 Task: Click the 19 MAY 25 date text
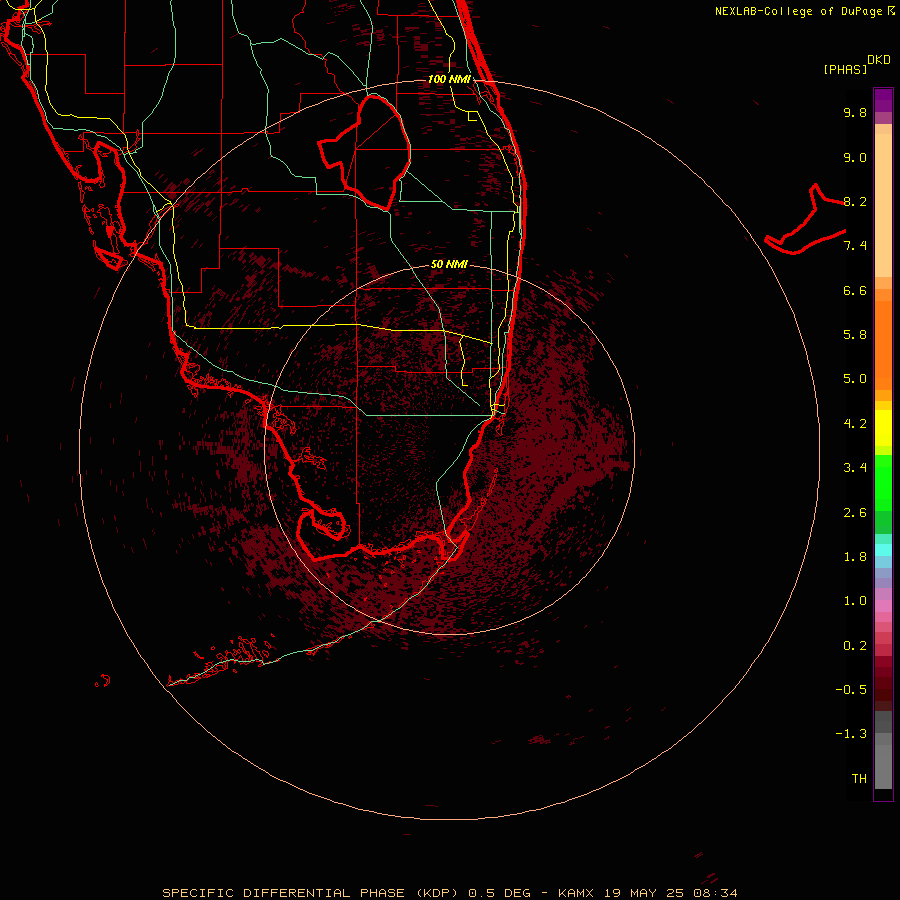click(642, 893)
